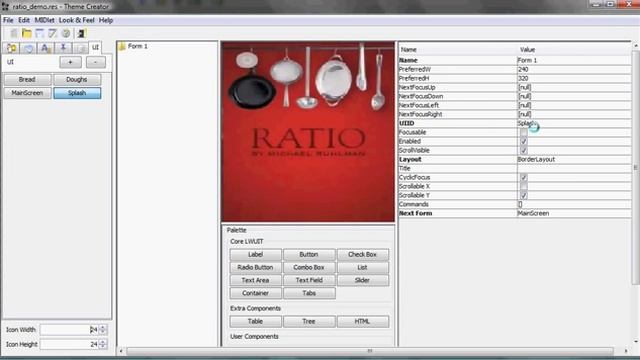The width and height of the screenshot is (640, 360).
Task: Click the RATIO splash preview image
Action: click(308, 132)
